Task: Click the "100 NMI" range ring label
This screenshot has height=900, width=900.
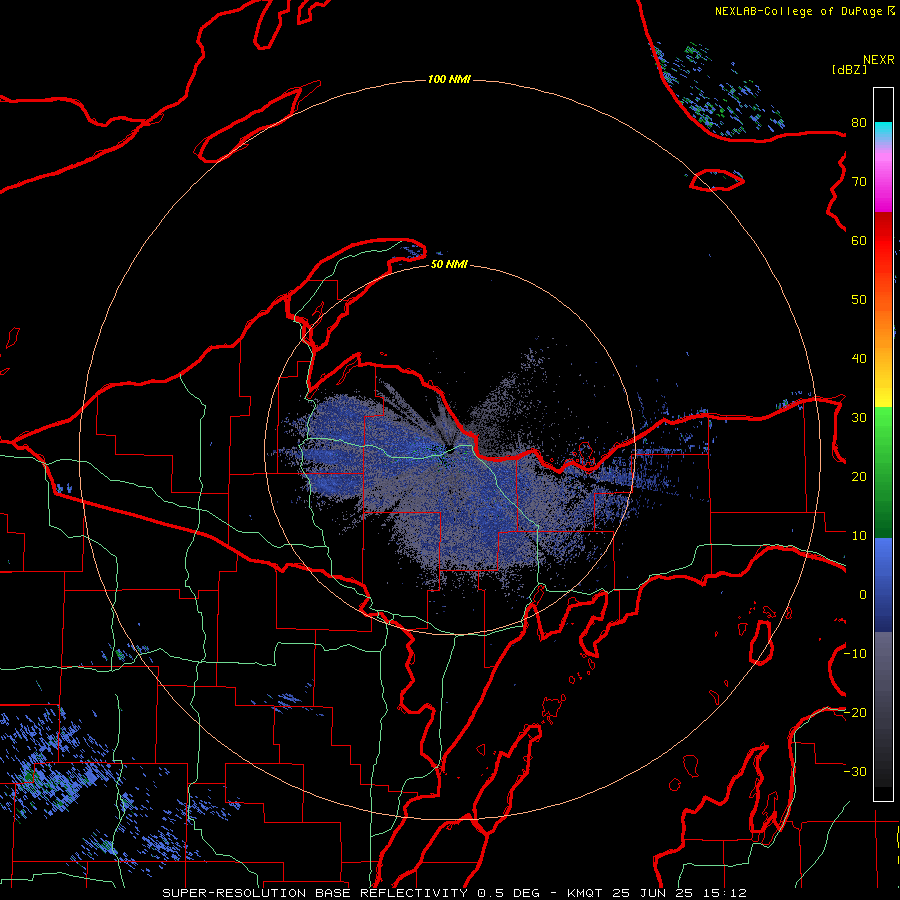Action: coord(449,79)
